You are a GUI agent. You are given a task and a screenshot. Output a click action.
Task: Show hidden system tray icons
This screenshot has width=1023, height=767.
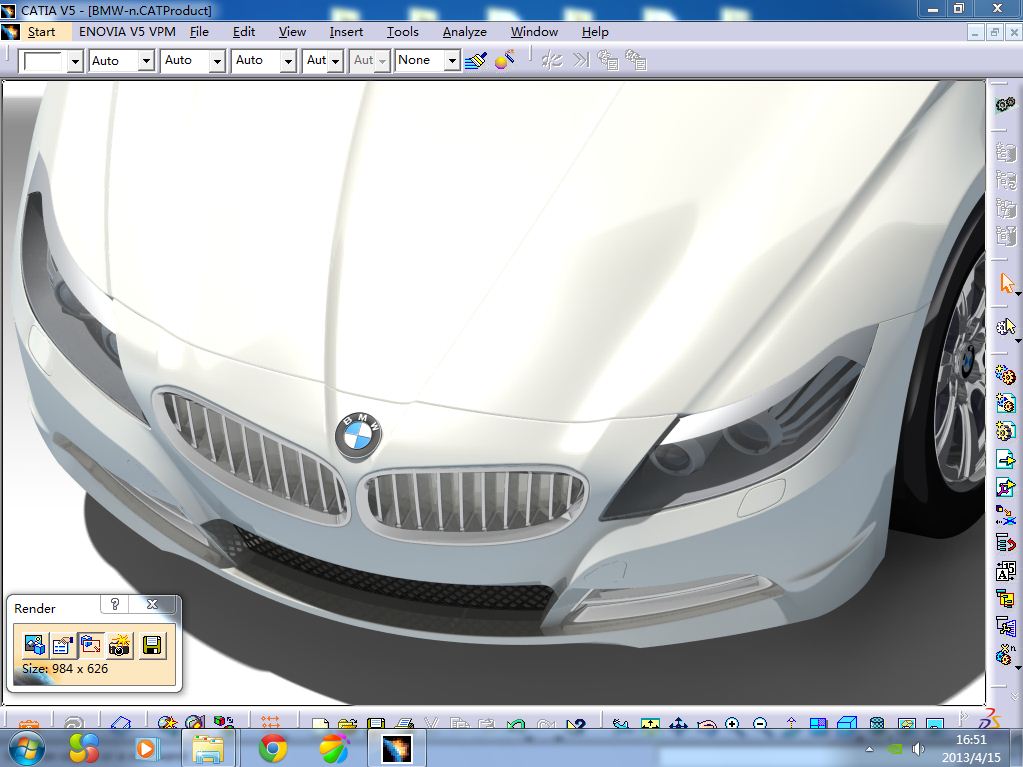(869, 749)
